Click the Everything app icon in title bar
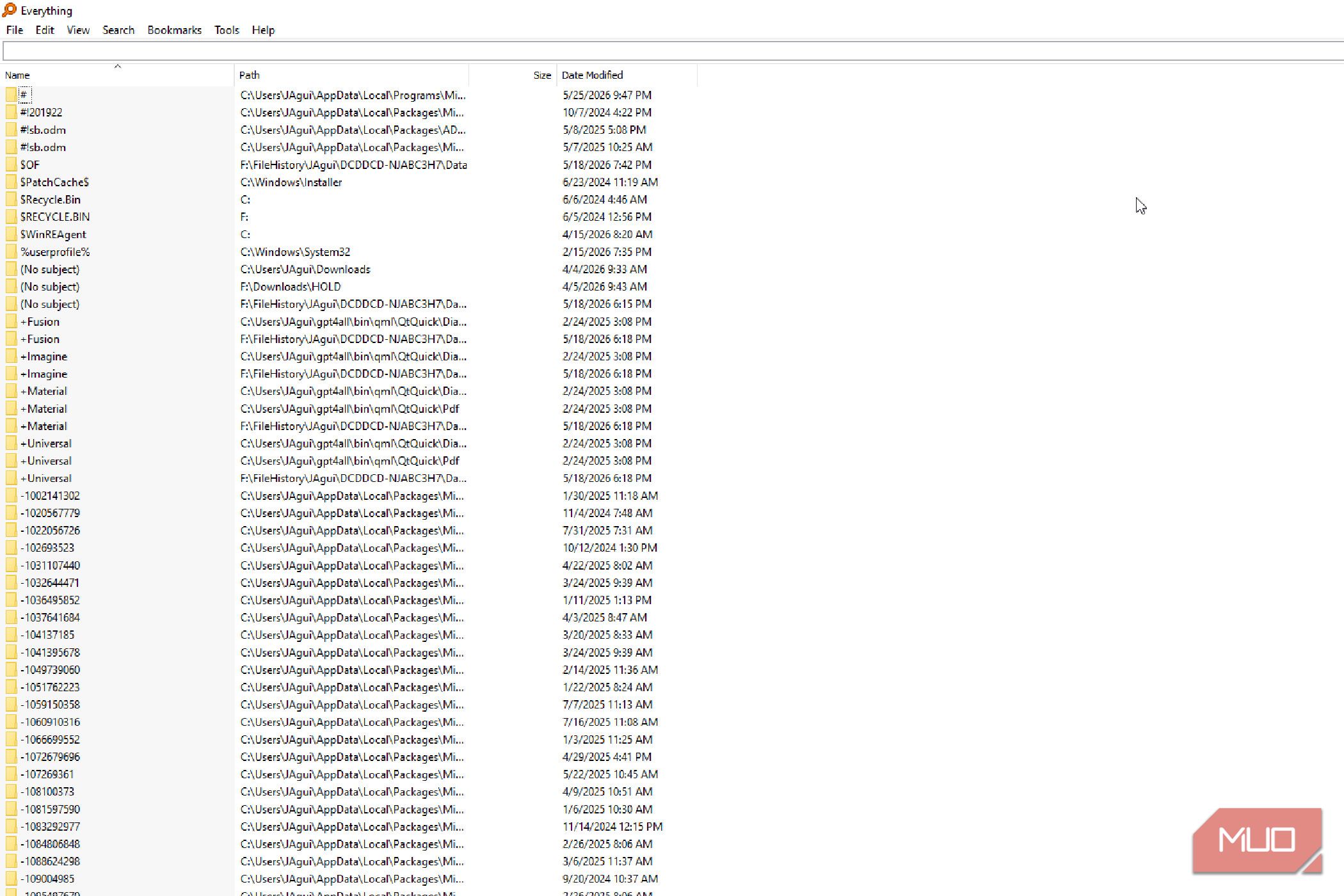Image resolution: width=1344 pixels, height=896 pixels. coord(9,10)
